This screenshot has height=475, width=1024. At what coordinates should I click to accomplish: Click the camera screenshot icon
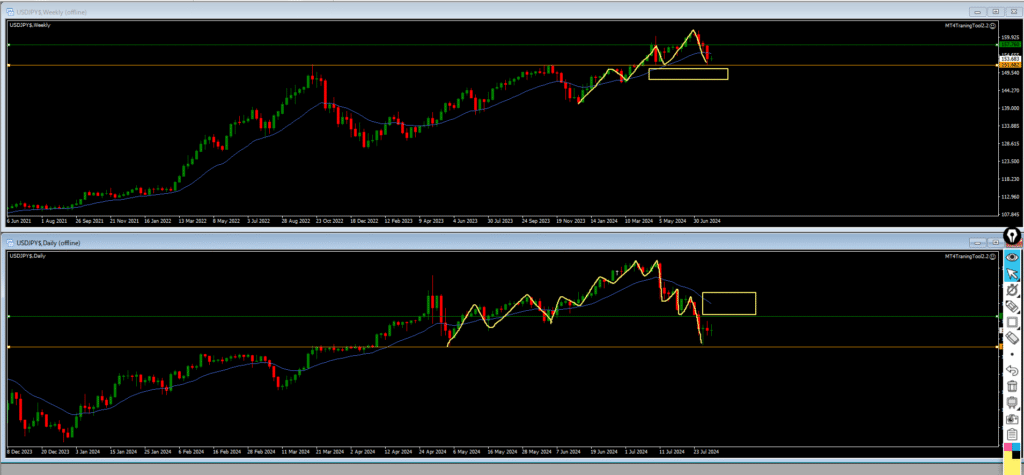pos(1012,418)
